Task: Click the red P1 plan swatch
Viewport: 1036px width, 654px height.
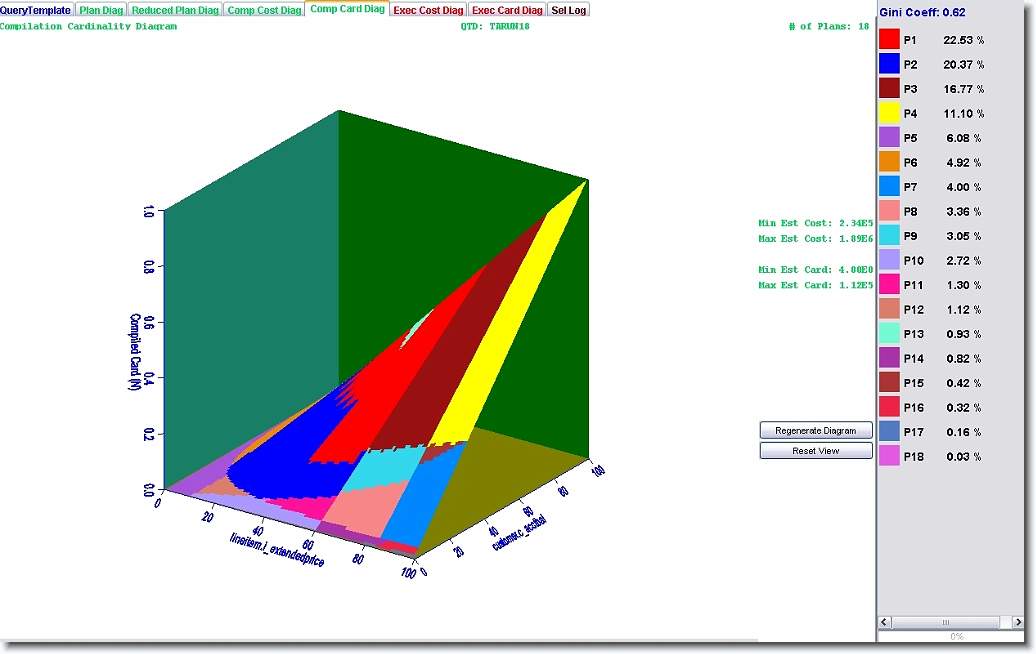Action: (x=890, y=40)
